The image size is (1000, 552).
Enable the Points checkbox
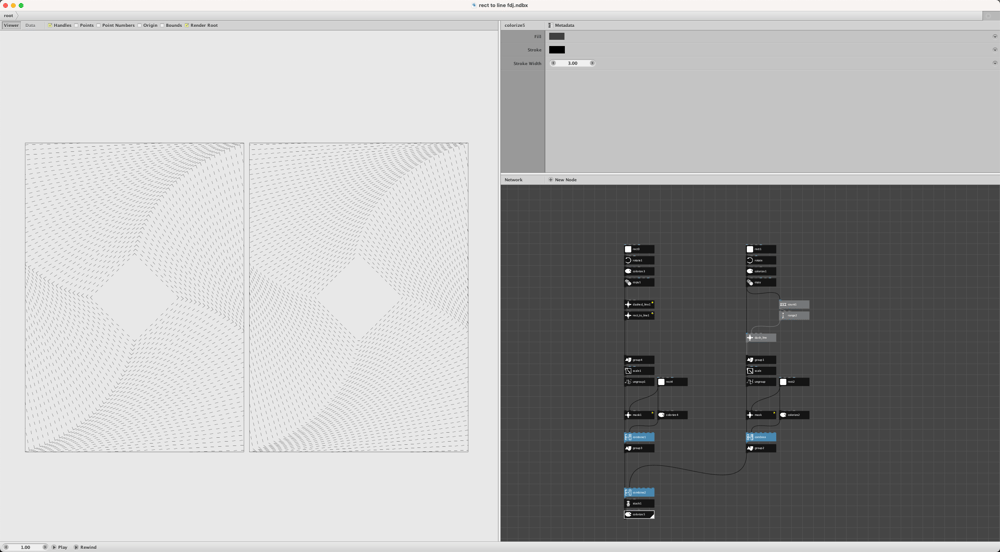76,25
